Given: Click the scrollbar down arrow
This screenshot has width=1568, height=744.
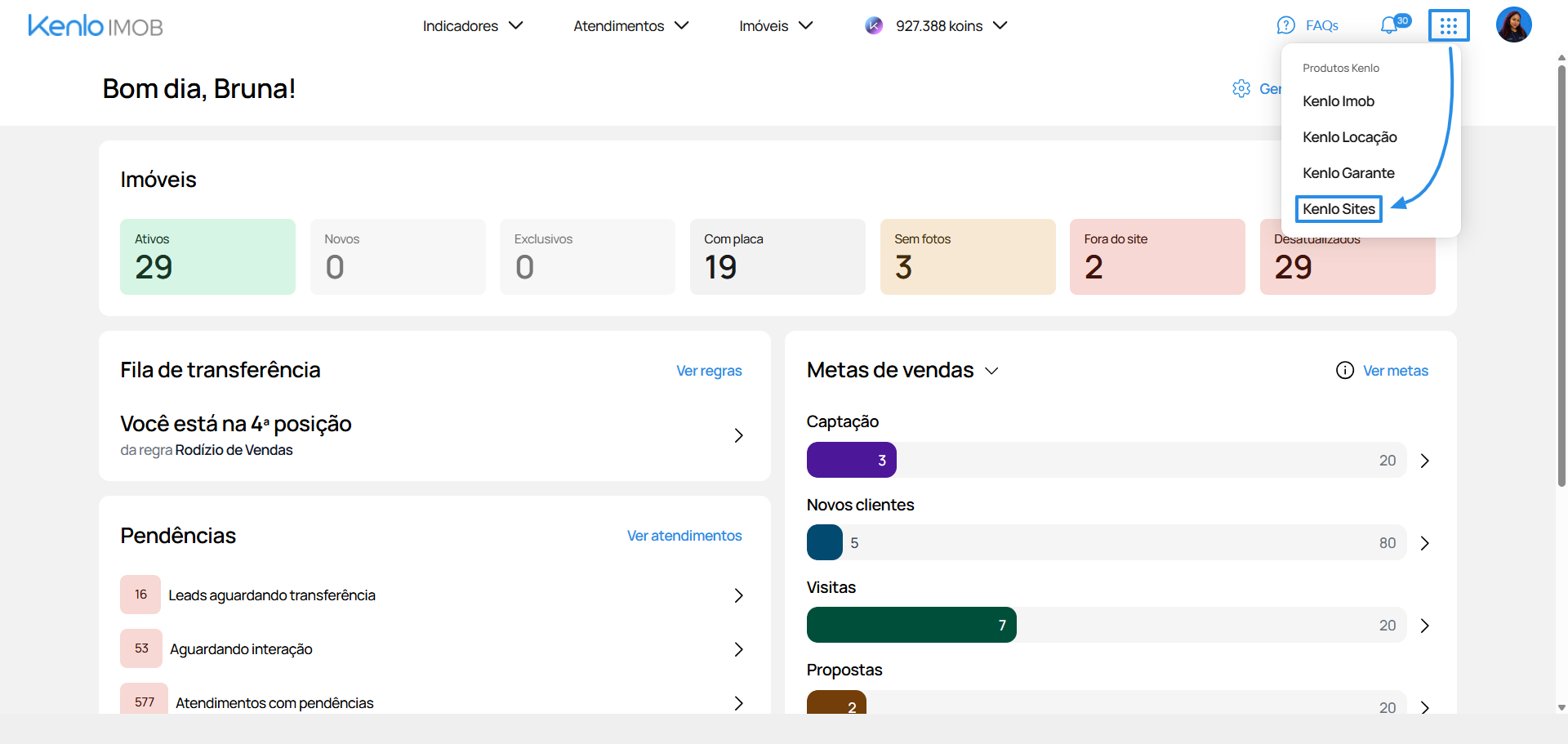Looking at the screenshot, I should (x=1561, y=708).
